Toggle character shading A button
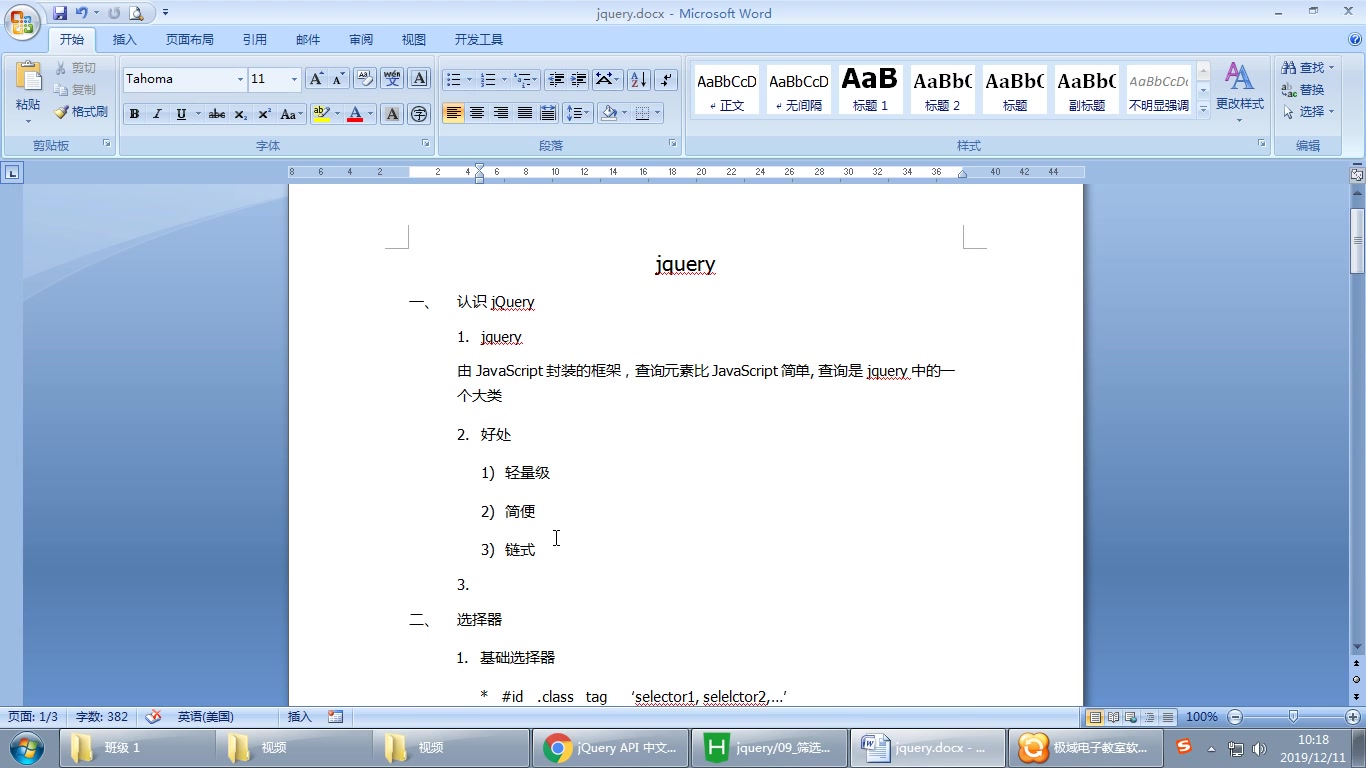The image size is (1366, 768). [x=392, y=114]
